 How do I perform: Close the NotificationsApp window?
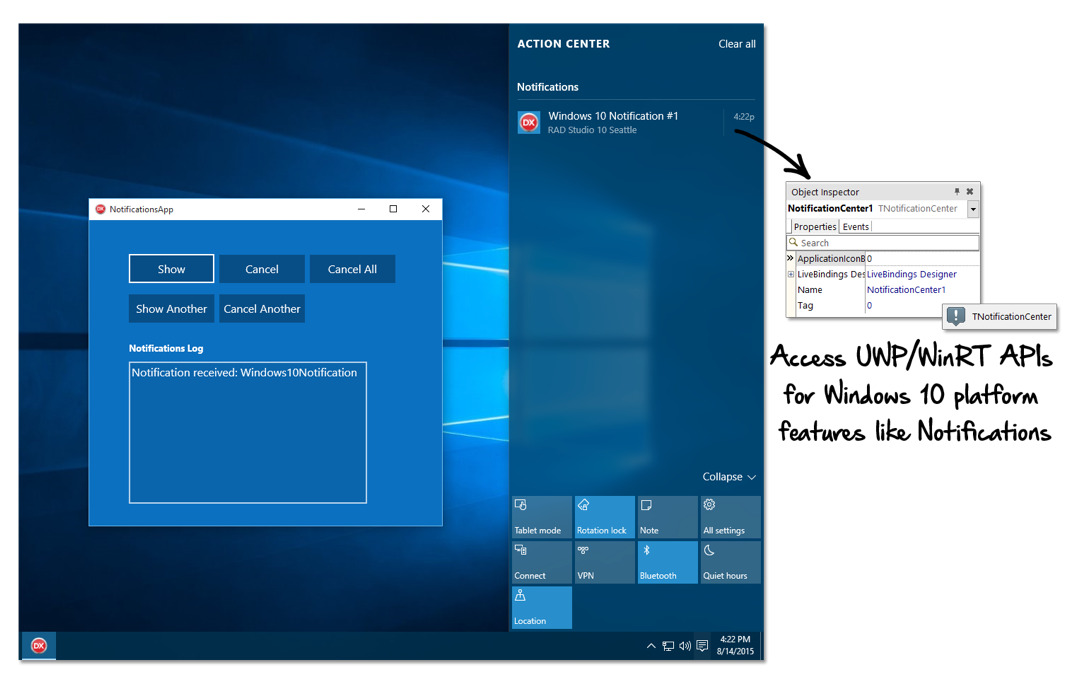click(426, 209)
